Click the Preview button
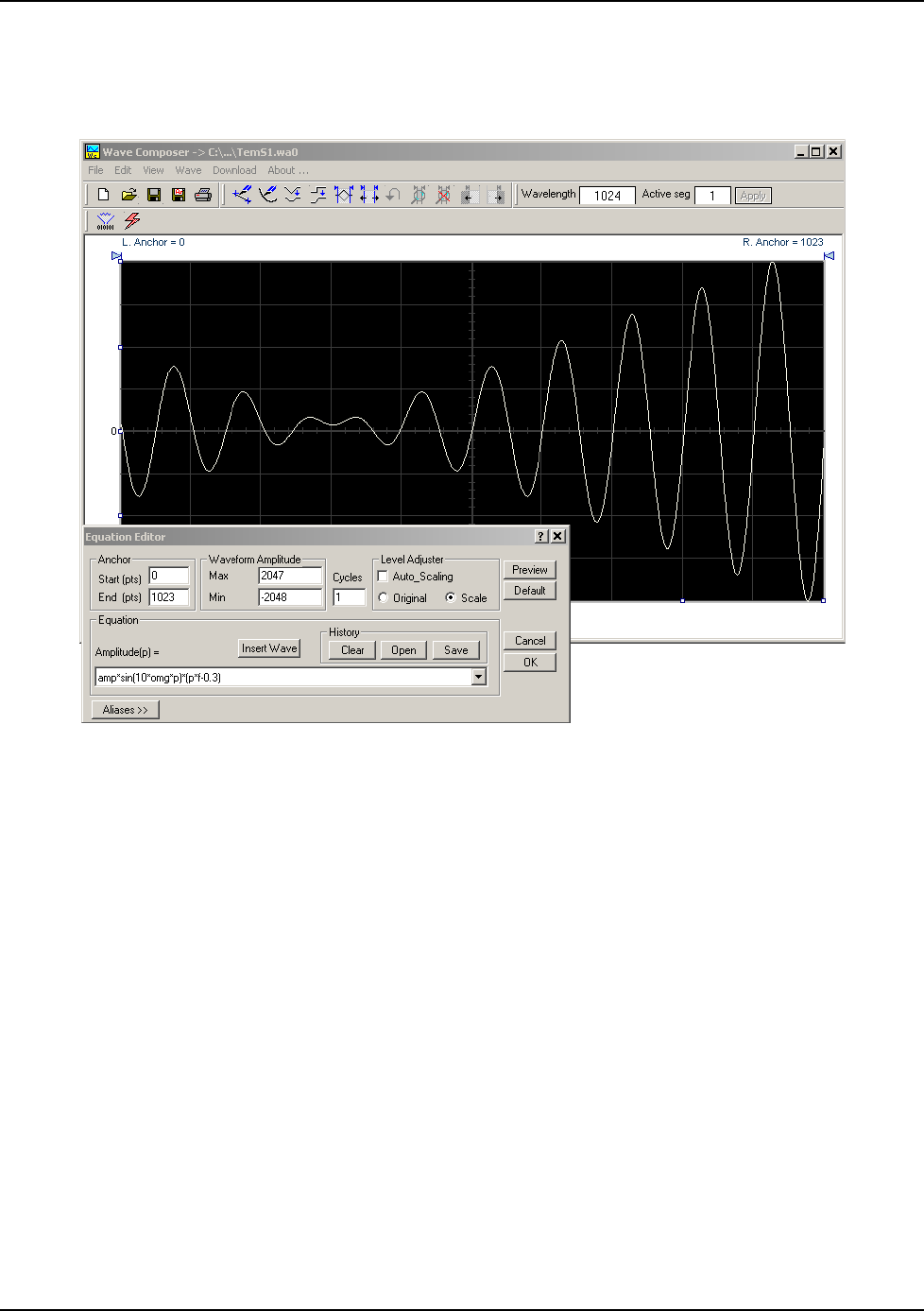This screenshot has height=1311, width=924. (530, 570)
